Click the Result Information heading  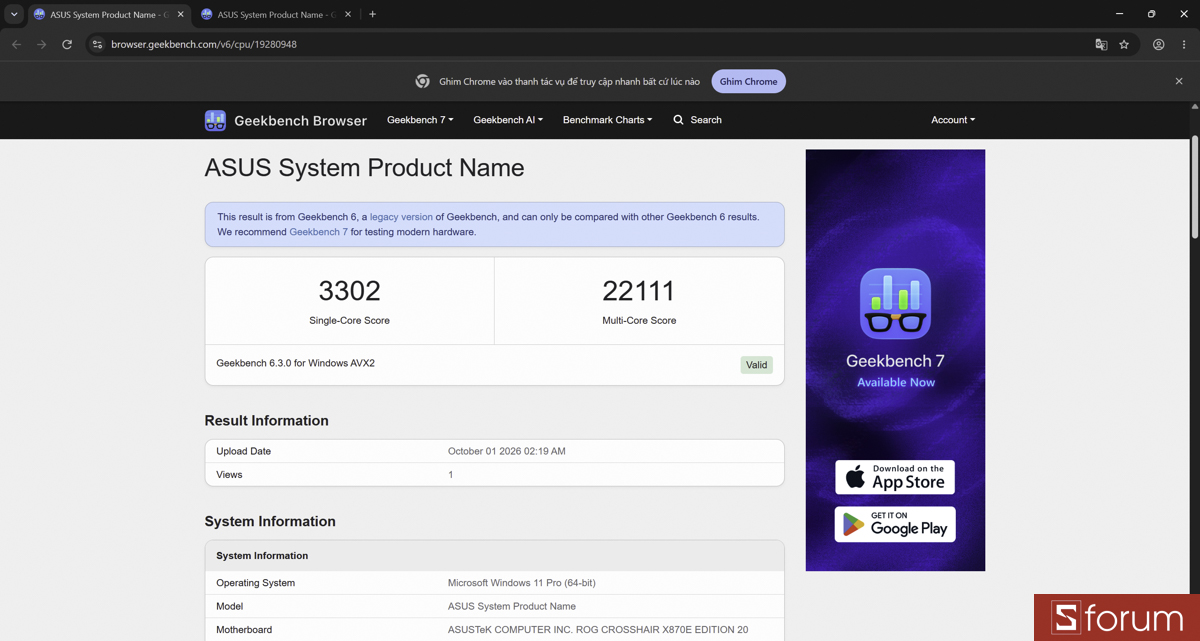(267, 421)
